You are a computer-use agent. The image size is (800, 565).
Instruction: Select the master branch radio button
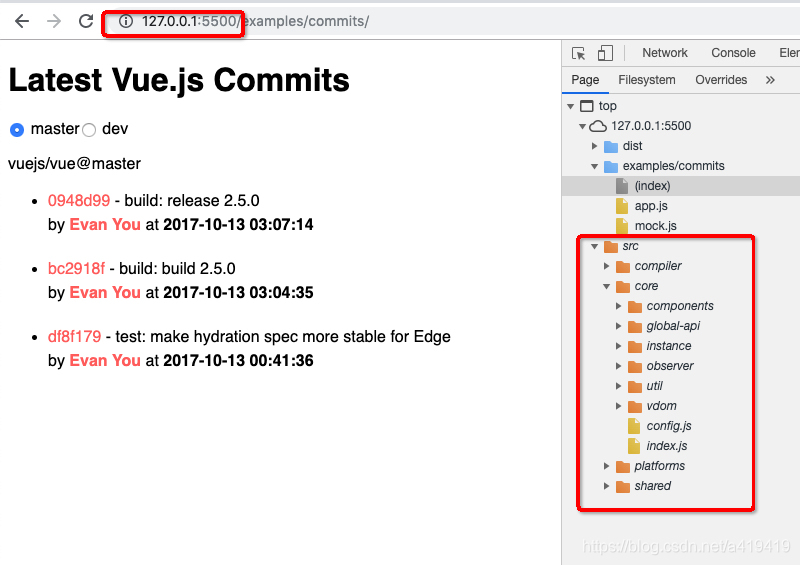tap(17, 130)
